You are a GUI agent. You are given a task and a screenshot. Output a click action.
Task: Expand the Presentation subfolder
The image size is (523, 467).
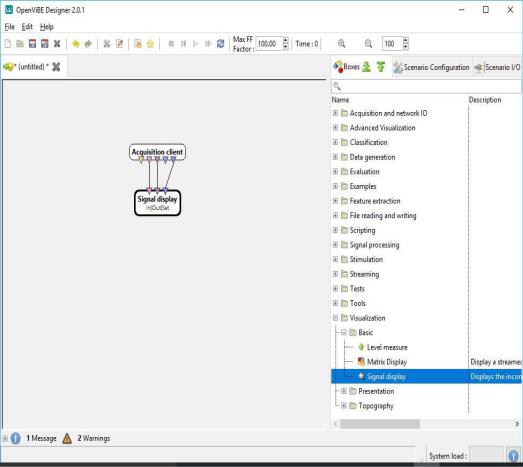(344, 391)
